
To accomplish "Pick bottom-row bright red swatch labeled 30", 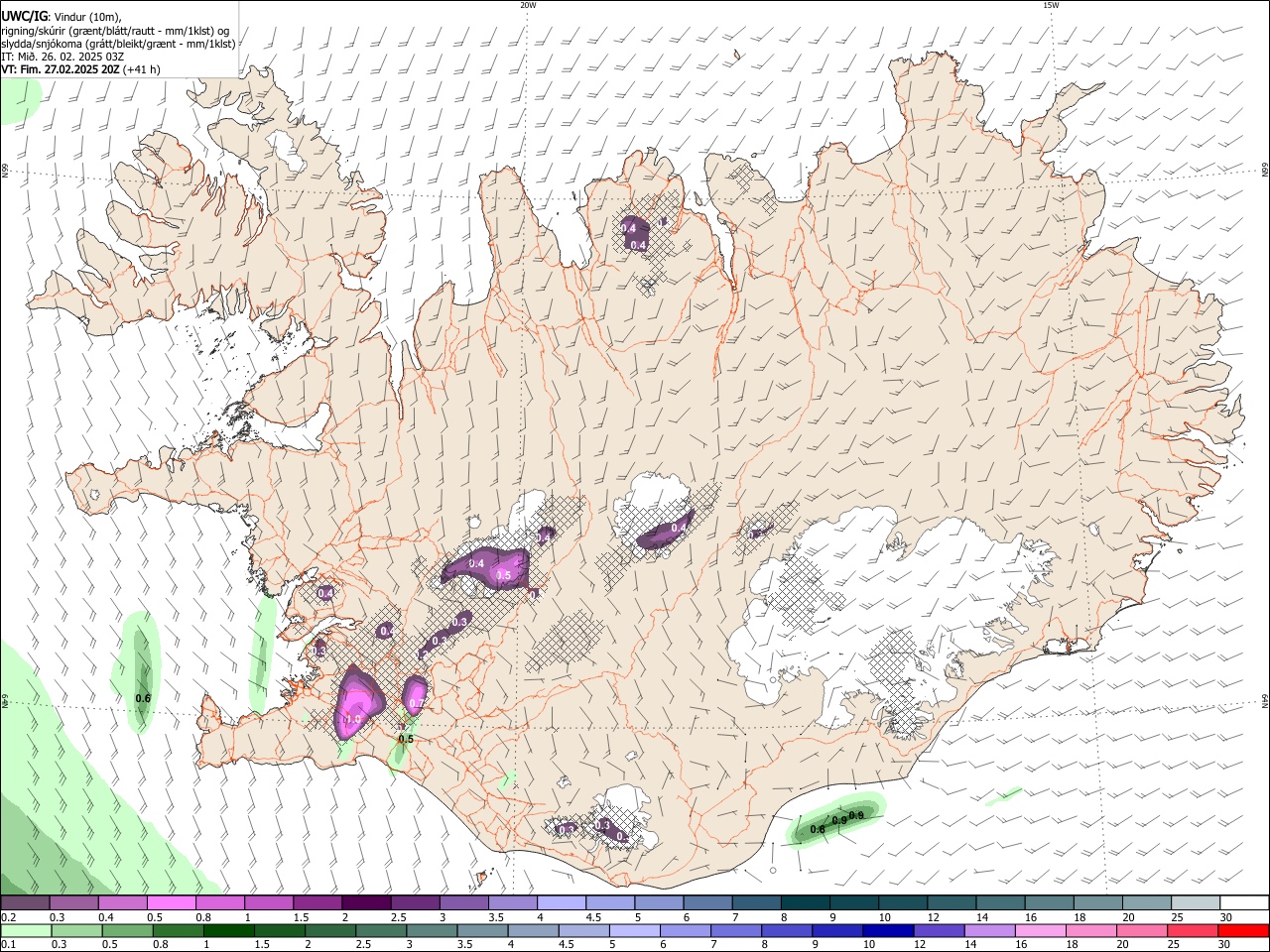I will [1244, 930].
